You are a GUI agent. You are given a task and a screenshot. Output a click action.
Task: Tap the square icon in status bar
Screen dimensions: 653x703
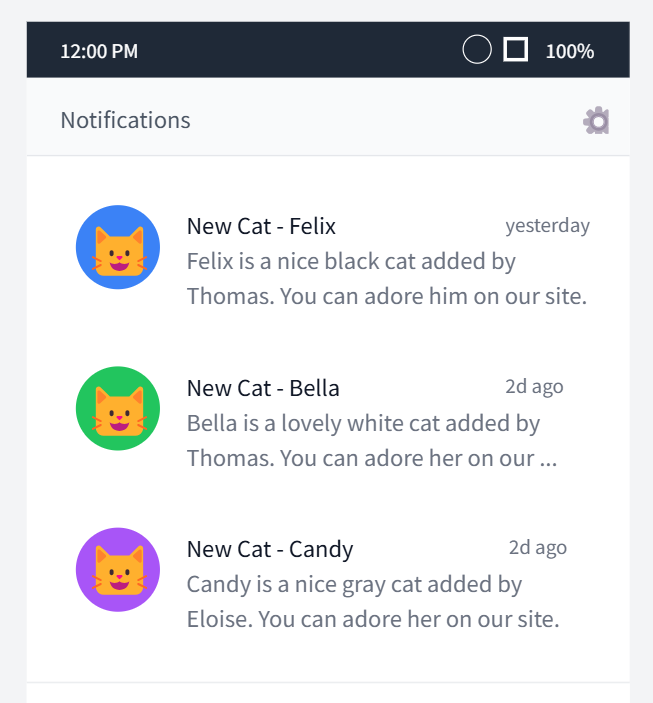pyautogui.click(x=515, y=49)
